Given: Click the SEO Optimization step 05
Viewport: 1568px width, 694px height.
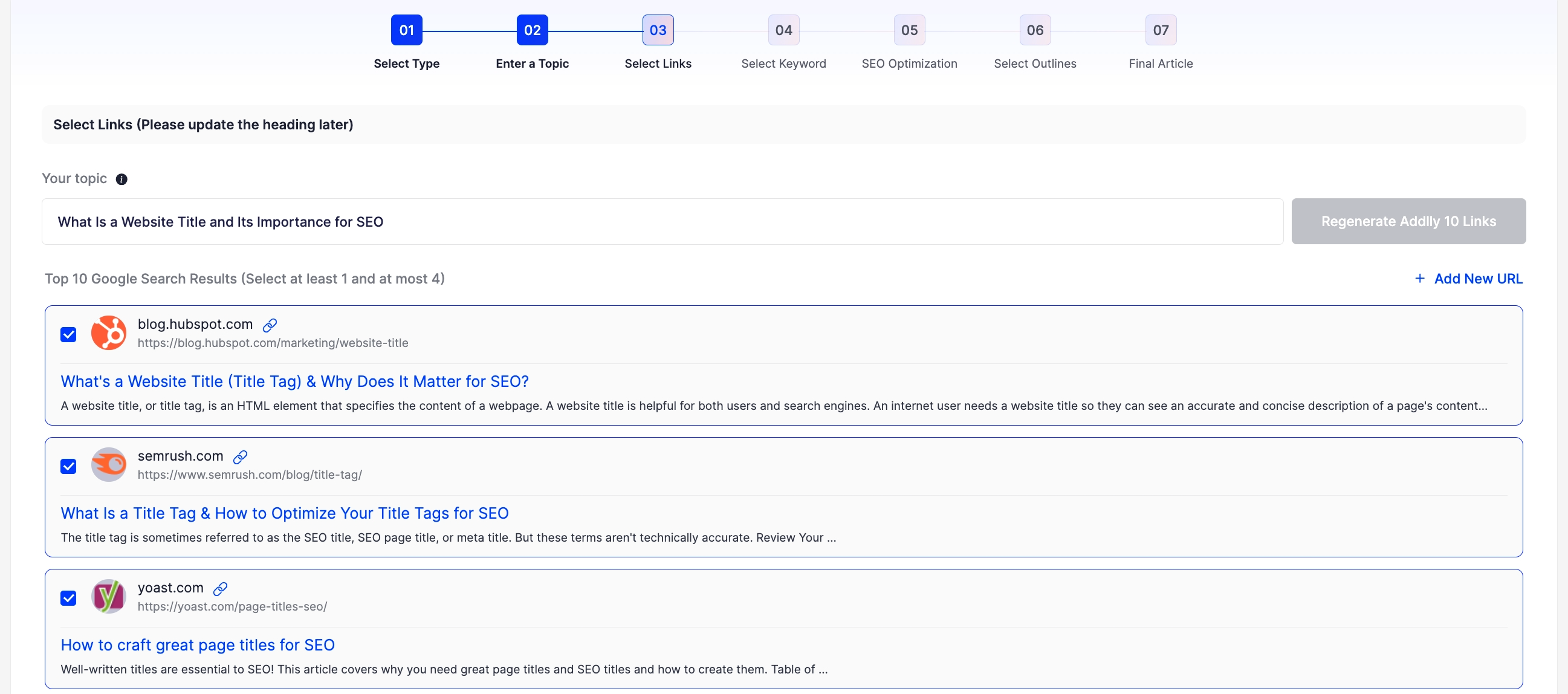Looking at the screenshot, I should [x=909, y=30].
